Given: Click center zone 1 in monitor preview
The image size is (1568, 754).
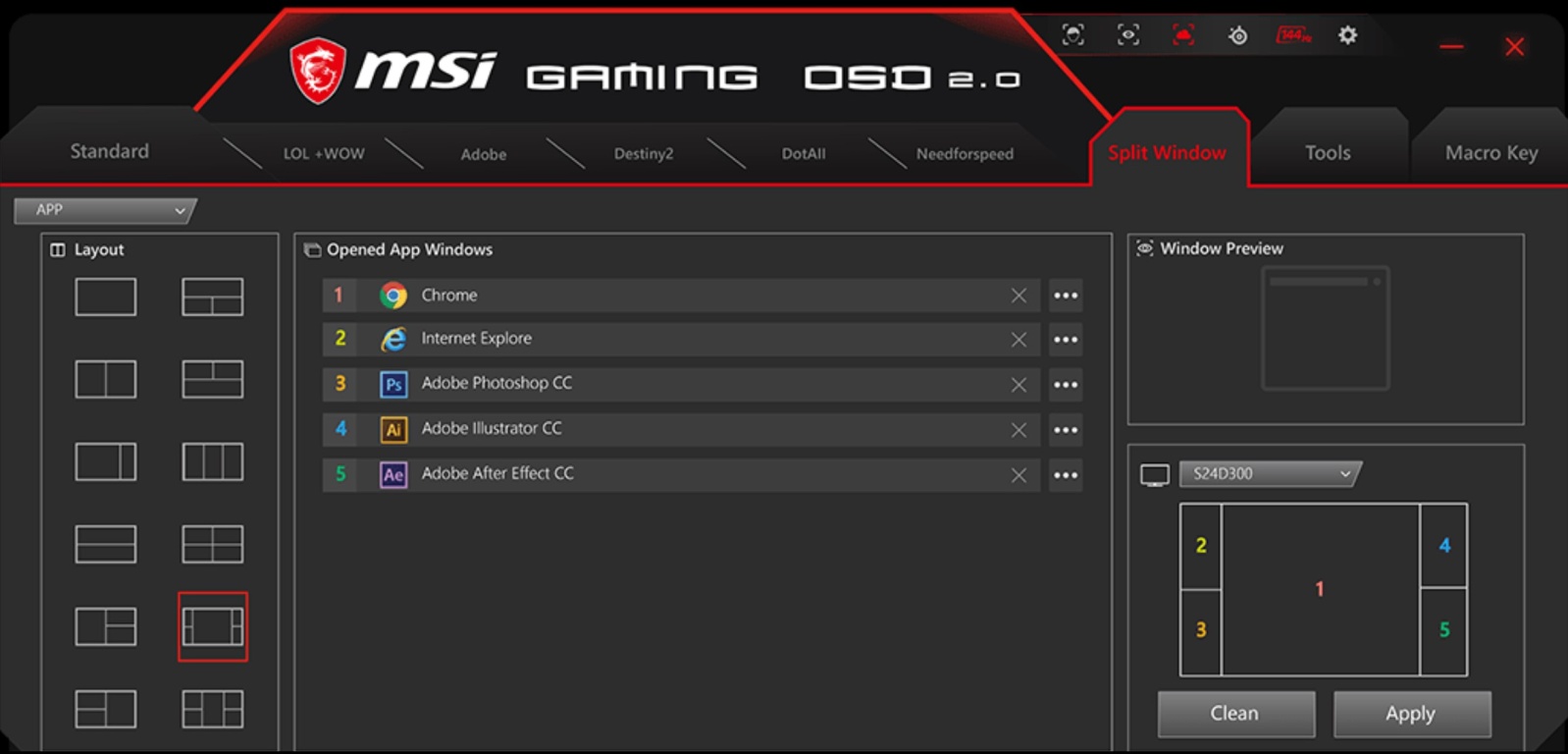Looking at the screenshot, I should coord(1321,589).
